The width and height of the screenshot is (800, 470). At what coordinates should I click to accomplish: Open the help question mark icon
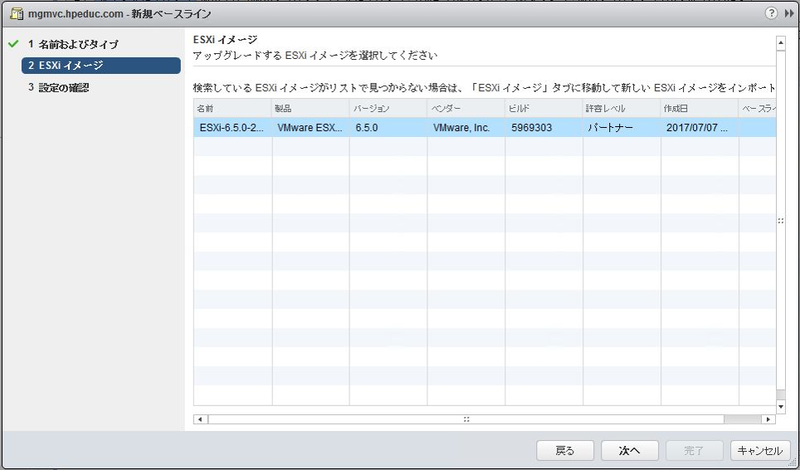pos(771,14)
